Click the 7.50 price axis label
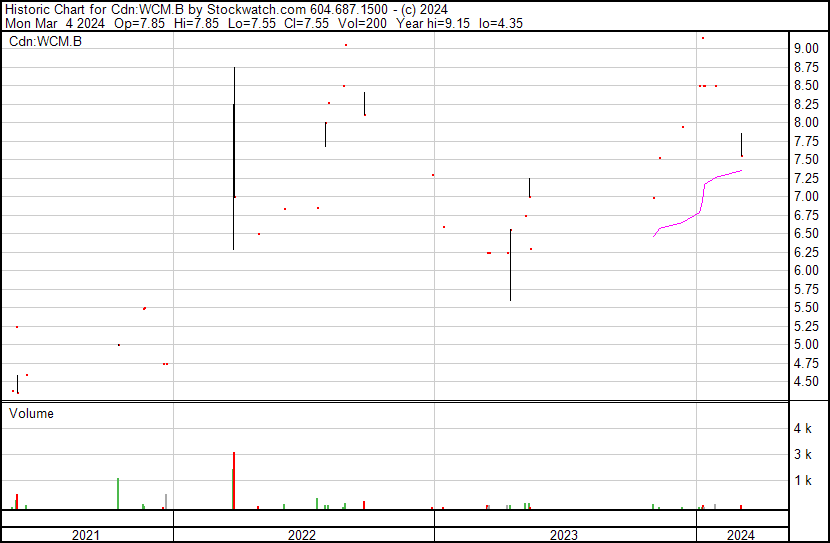 point(806,159)
